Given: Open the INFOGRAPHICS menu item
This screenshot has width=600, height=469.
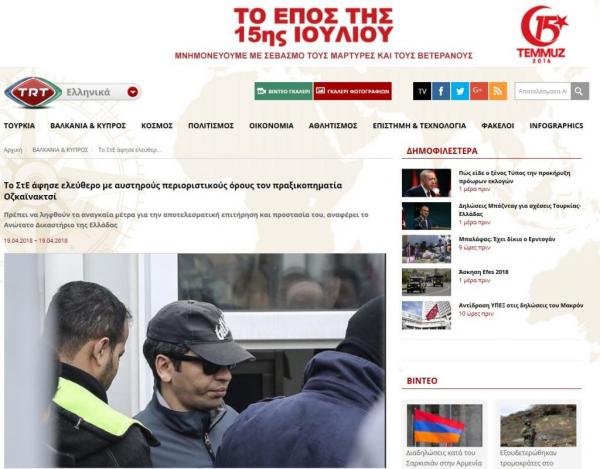Looking at the screenshot, I should click(556, 125).
